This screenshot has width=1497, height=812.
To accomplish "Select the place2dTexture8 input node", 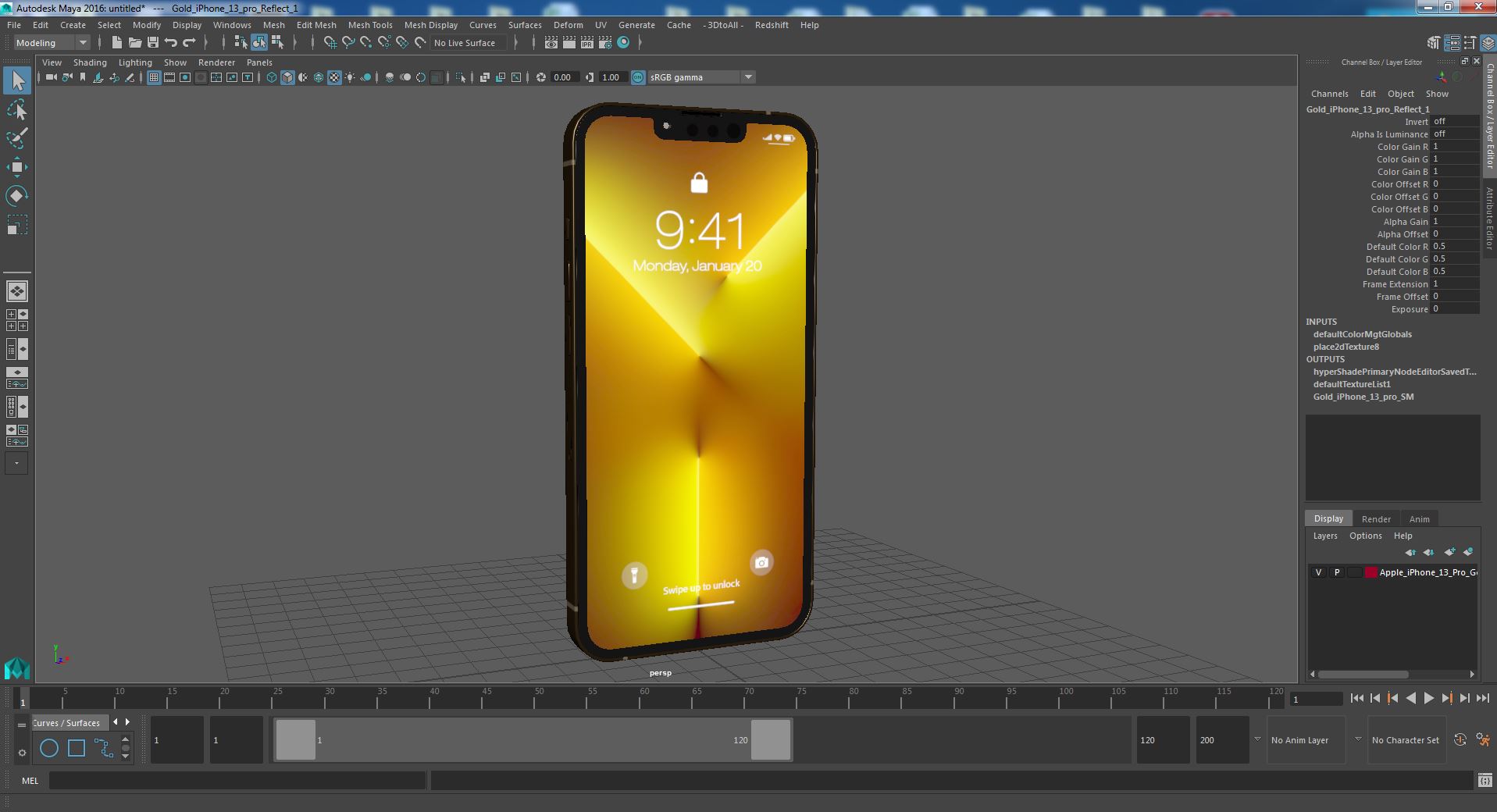I will tap(1346, 347).
